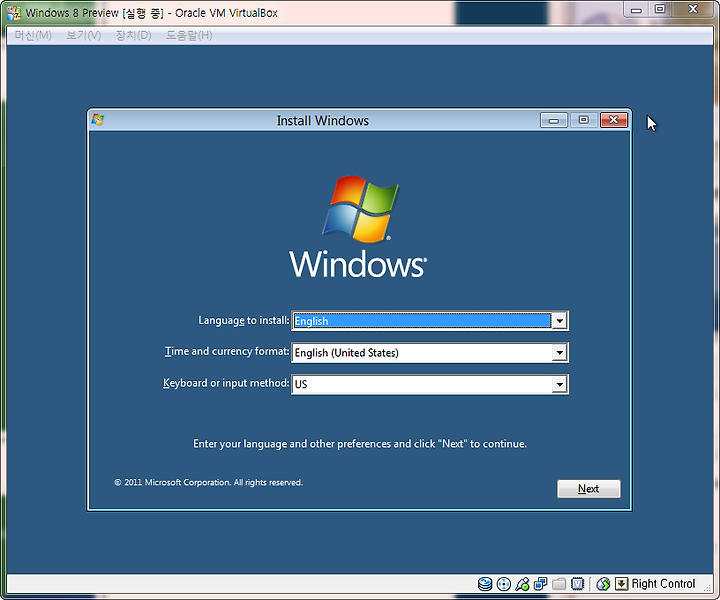Screen dimensions: 720x600
Task: Click the Install Windows title bar flag icon
Action: 97,120
